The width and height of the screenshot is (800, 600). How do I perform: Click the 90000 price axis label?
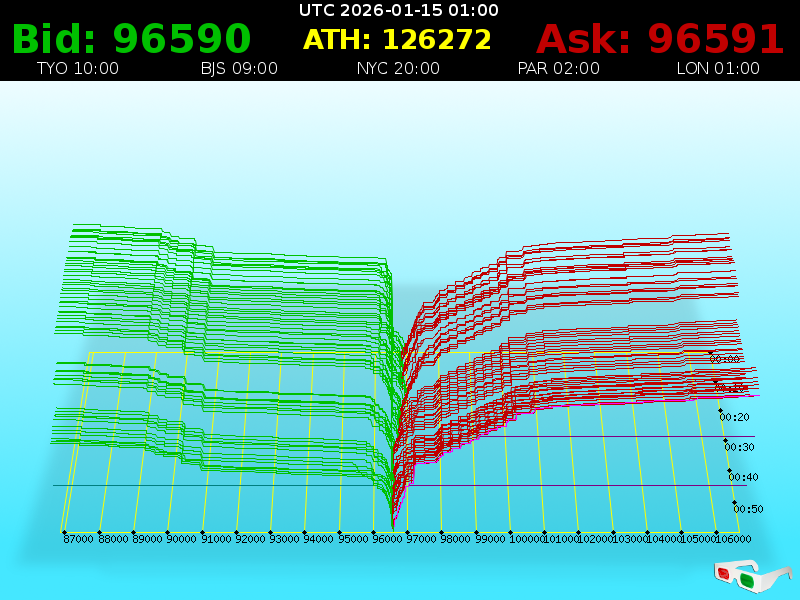click(181, 539)
